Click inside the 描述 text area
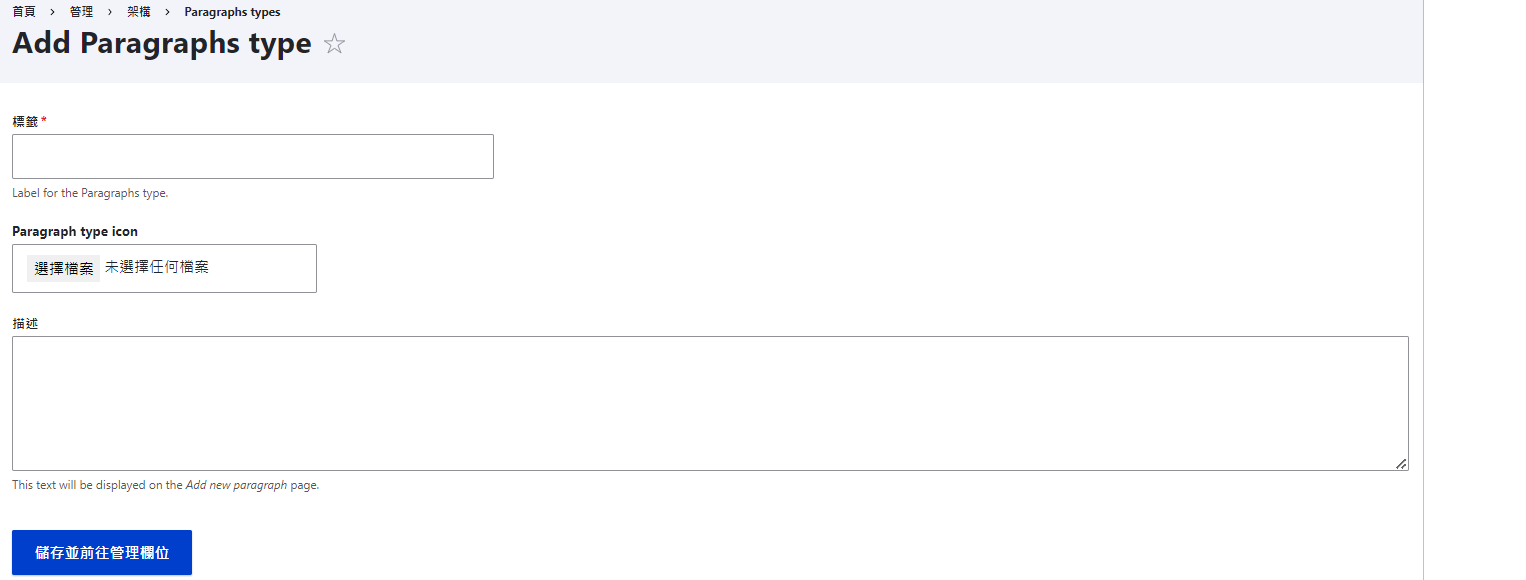This screenshot has height=580, width=1526. click(710, 403)
